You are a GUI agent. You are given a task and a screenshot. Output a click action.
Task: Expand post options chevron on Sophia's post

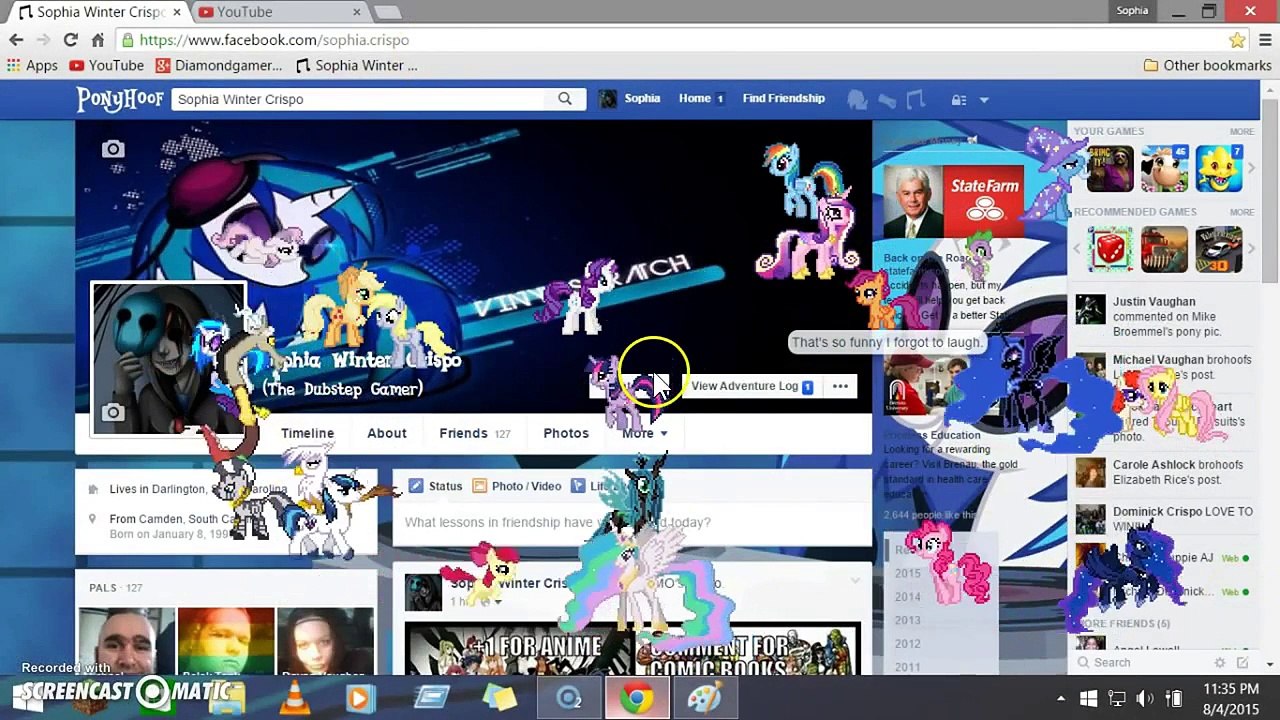tap(855, 580)
